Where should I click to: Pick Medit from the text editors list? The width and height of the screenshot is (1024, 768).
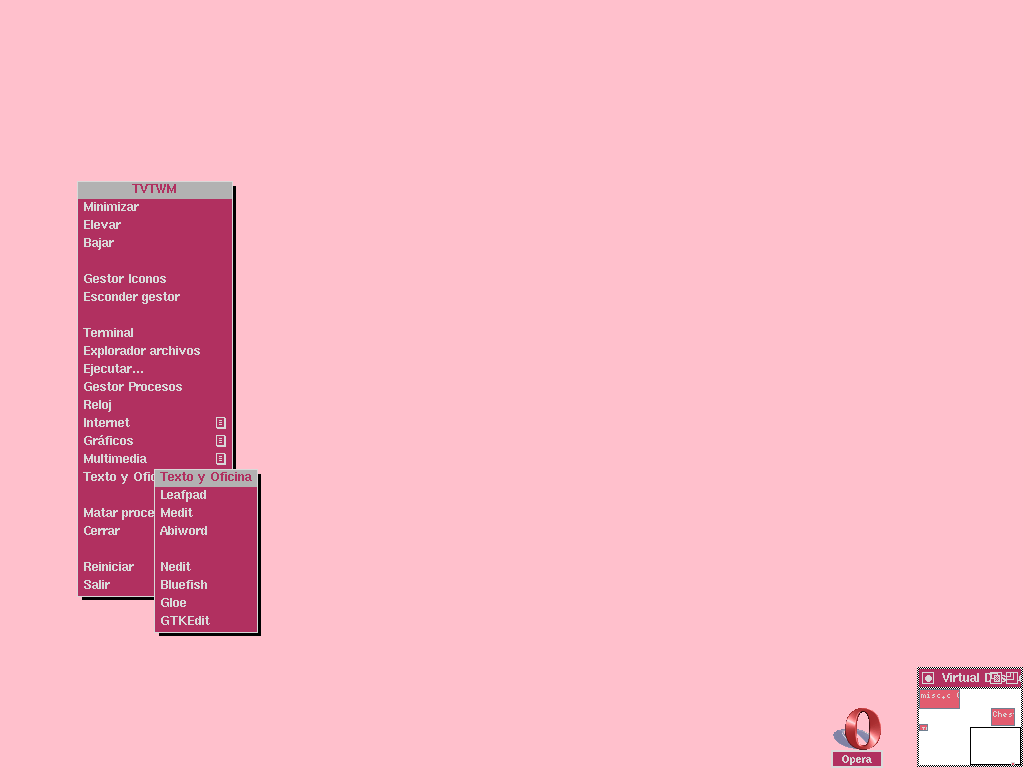177,513
